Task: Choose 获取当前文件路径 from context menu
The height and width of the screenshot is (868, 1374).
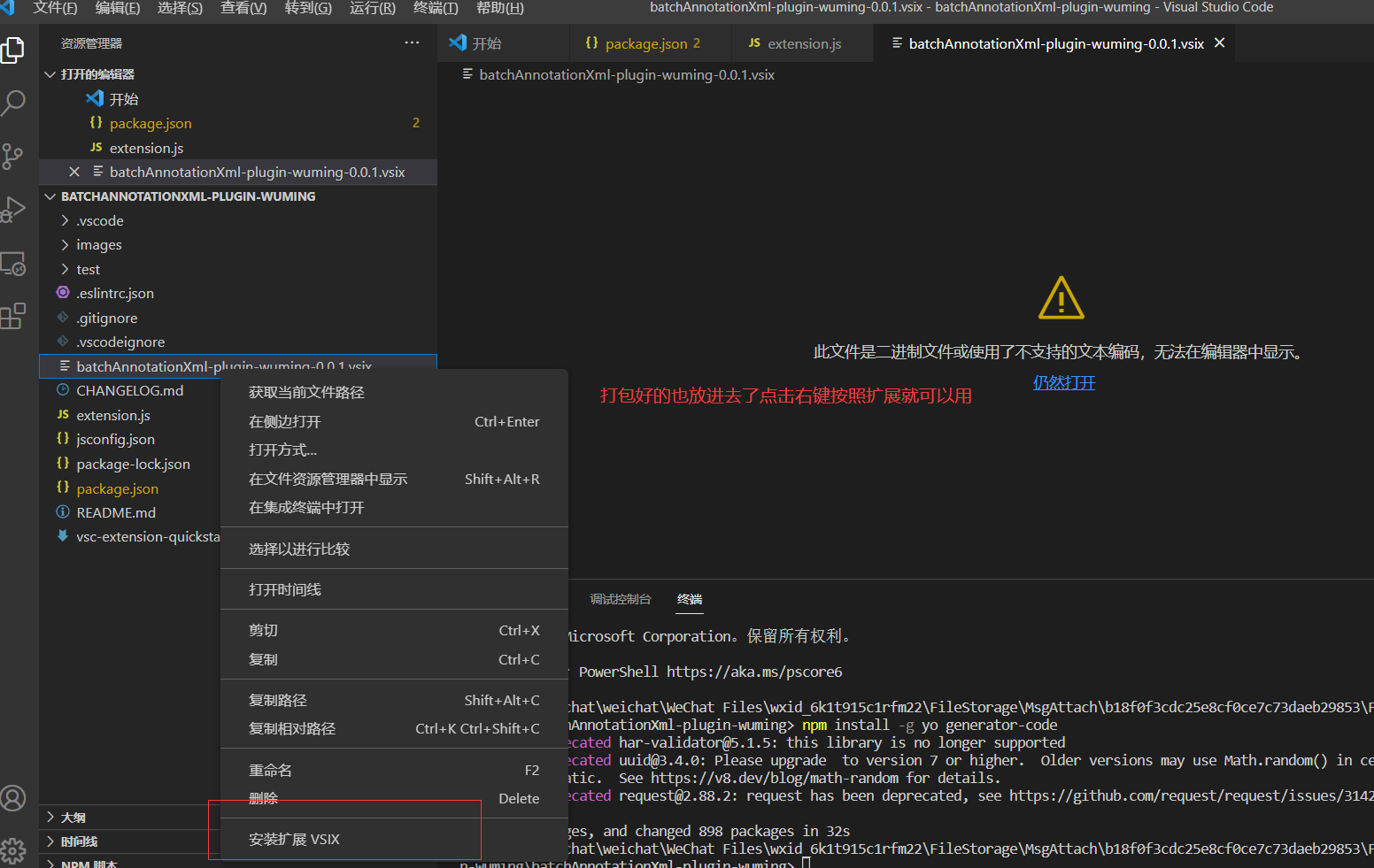Action: click(x=394, y=392)
